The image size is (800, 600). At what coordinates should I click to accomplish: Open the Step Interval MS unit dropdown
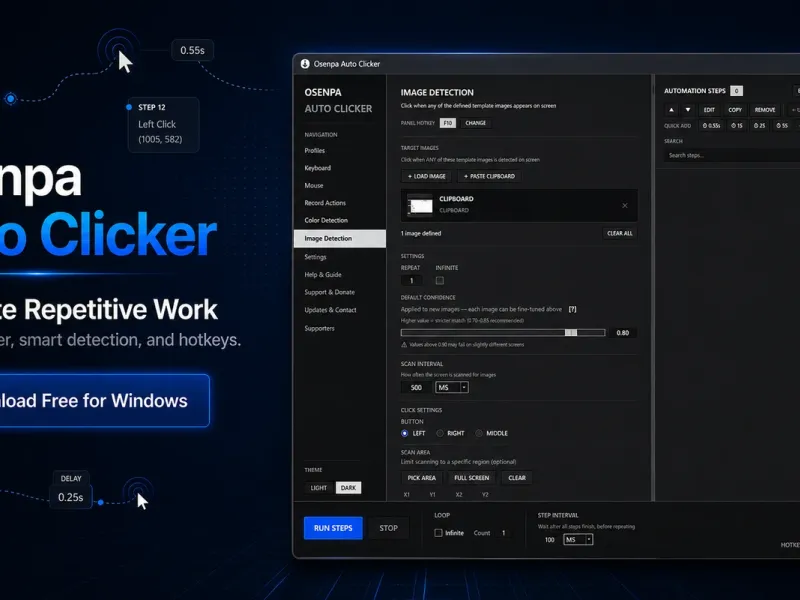pyautogui.click(x=578, y=539)
